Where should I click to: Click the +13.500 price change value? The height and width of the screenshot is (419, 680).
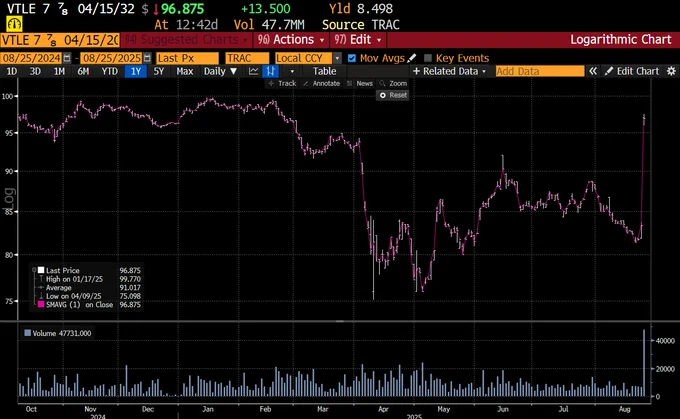pyautogui.click(x=265, y=9)
